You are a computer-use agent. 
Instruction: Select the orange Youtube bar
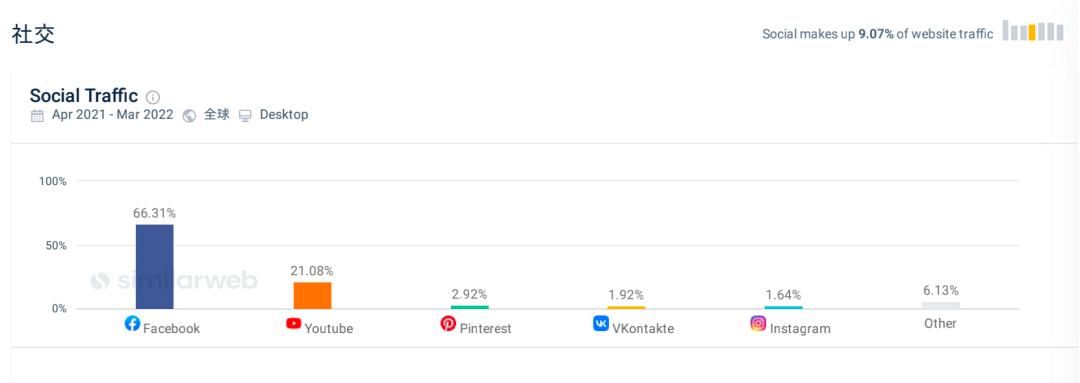tap(312, 296)
